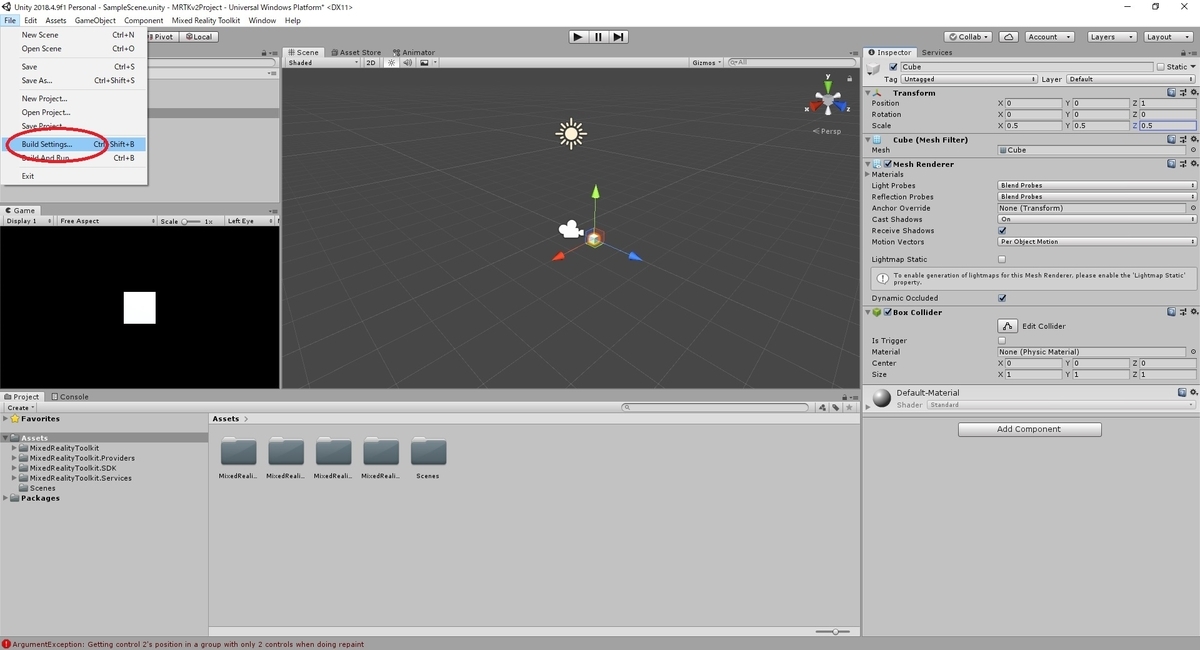The width and height of the screenshot is (1200, 650).
Task: Click Physic Material object picker circle
Action: (x=1193, y=352)
